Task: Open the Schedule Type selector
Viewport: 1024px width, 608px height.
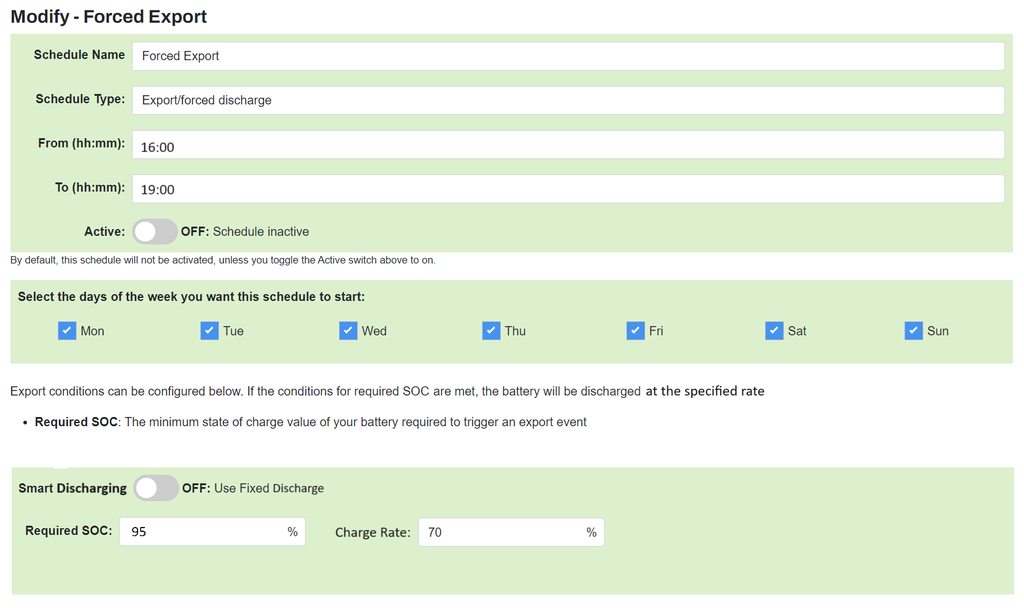Action: click(x=567, y=100)
